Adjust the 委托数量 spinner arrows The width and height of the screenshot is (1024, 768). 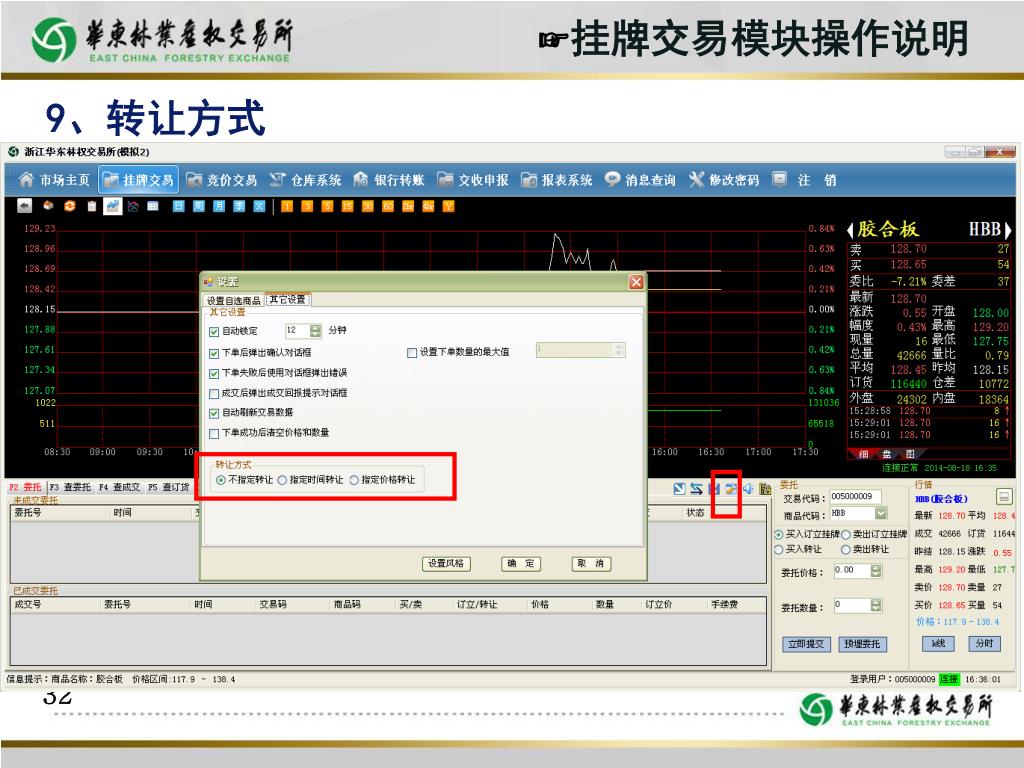(x=876, y=605)
